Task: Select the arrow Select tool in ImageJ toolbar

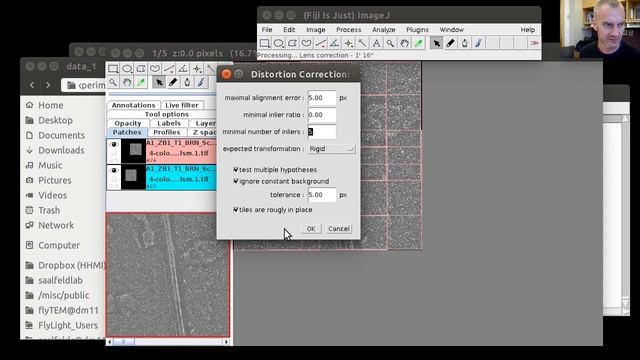Action: [436, 43]
